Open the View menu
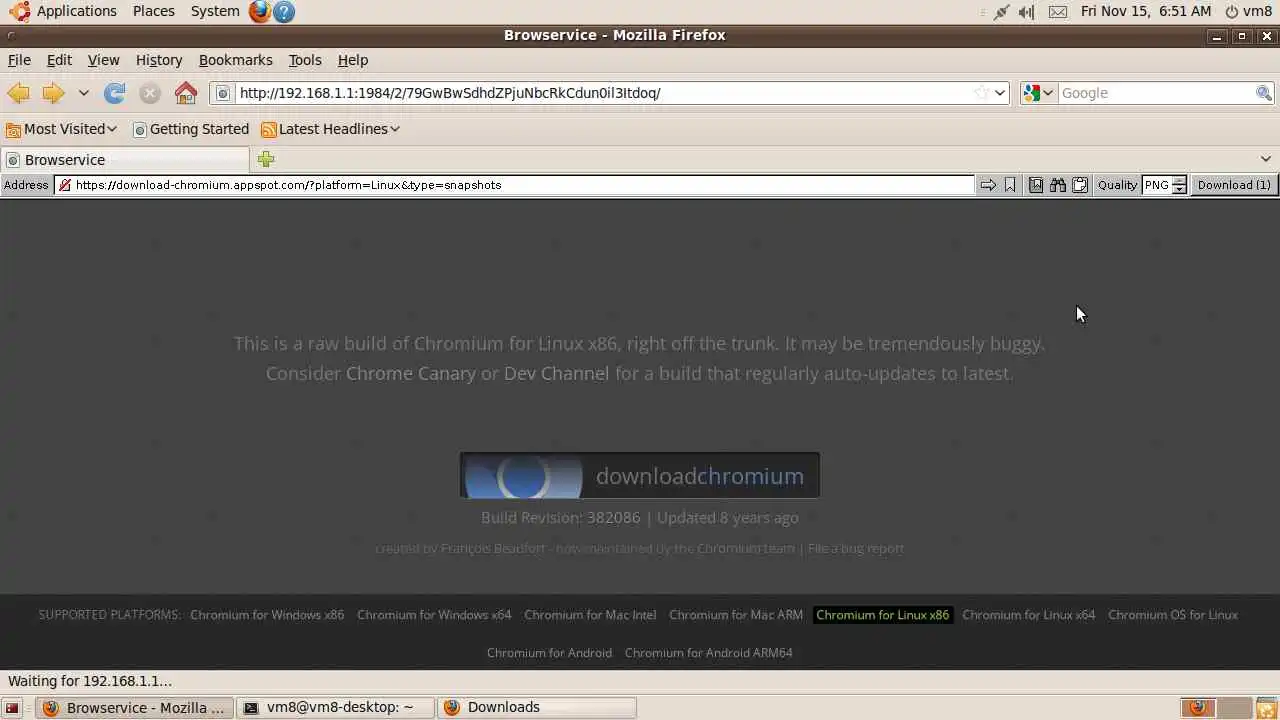The height and width of the screenshot is (720, 1280). (x=103, y=60)
